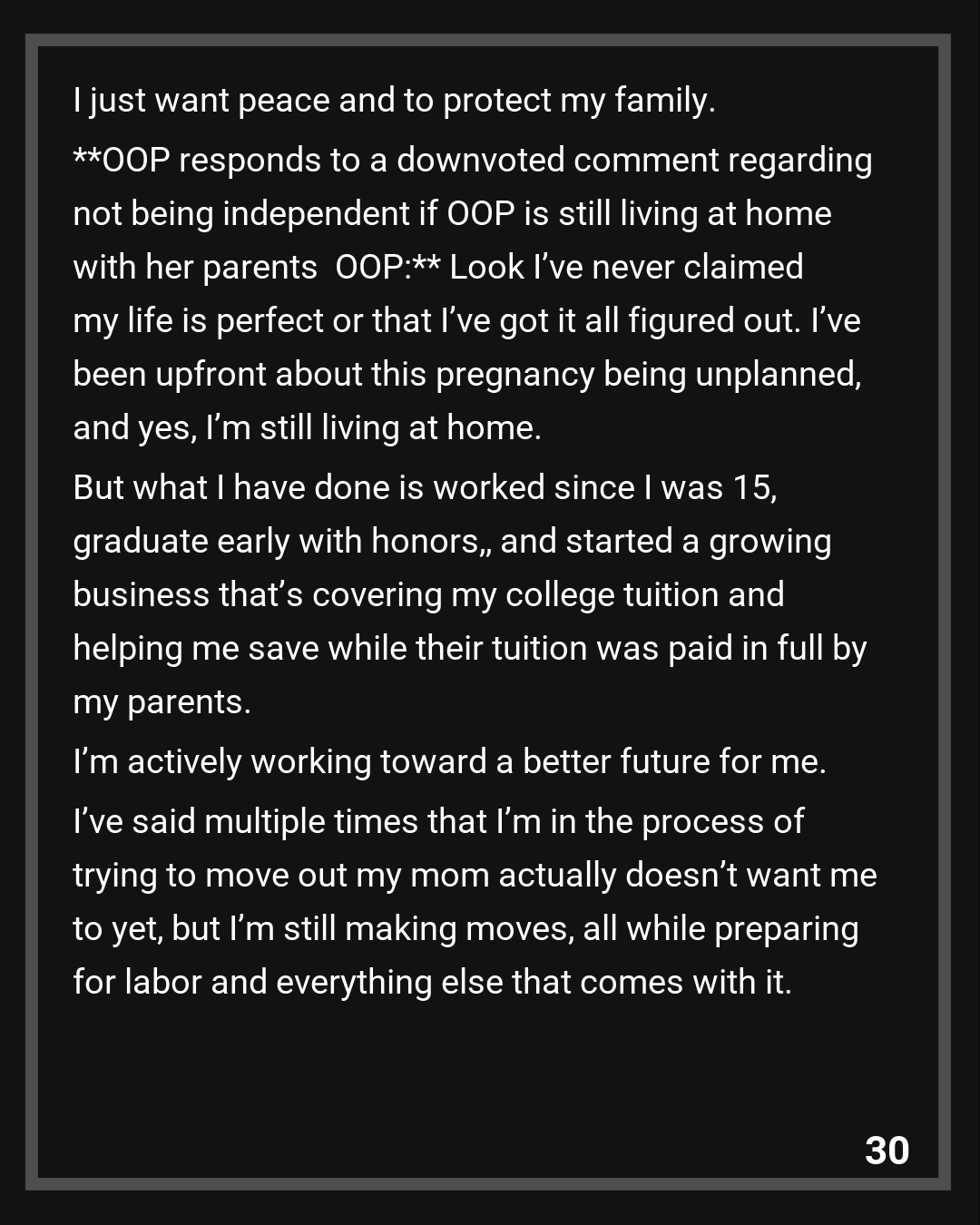
Task: Click the text "my parents."
Action: (x=162, y=701)
